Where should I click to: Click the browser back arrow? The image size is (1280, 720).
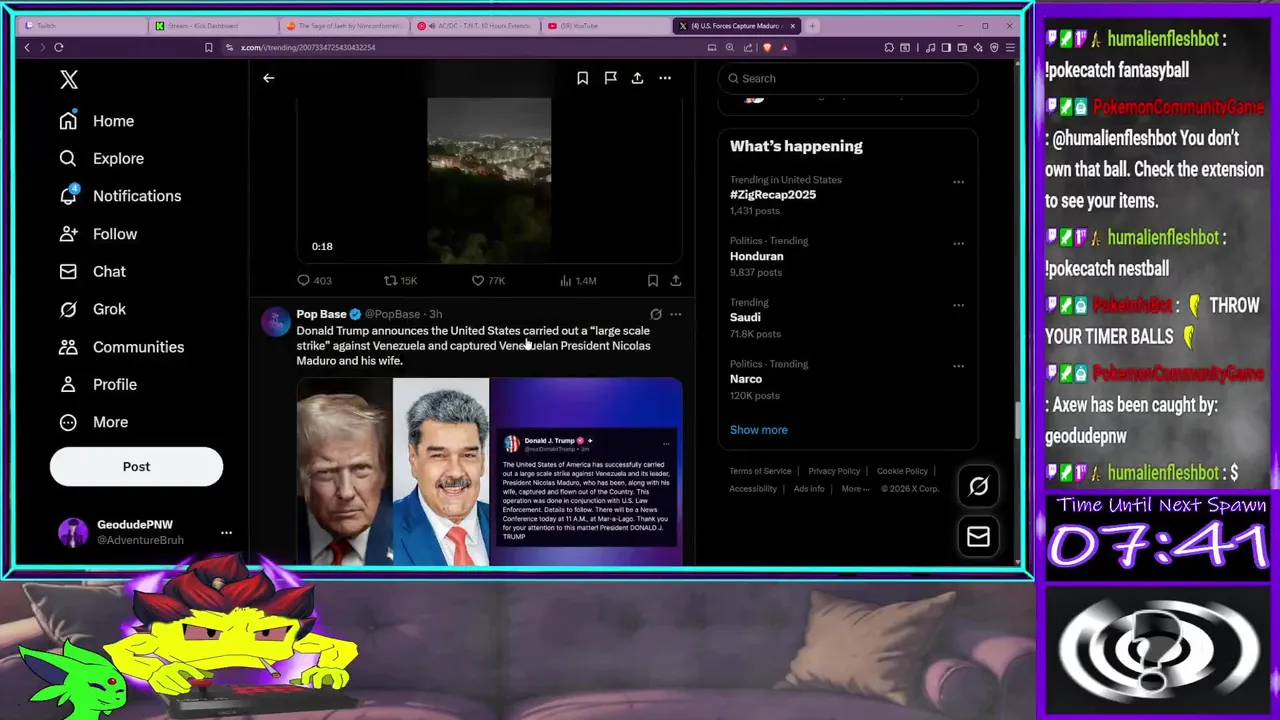click(x=27, y=47)
